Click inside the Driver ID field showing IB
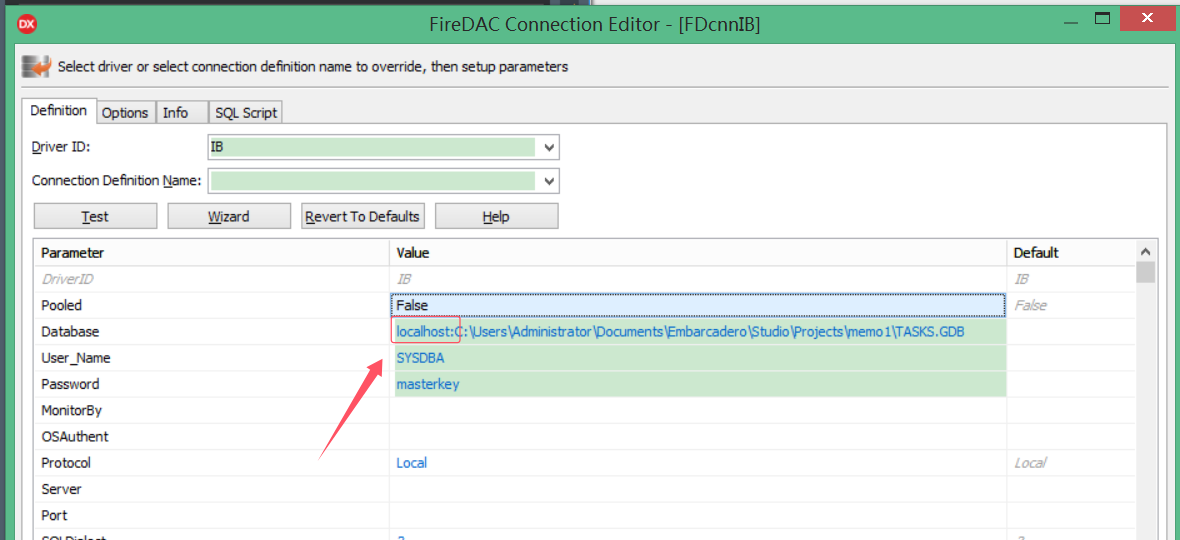The height and width of the screenshot is (540, 1180). click(x=373, y=147)
